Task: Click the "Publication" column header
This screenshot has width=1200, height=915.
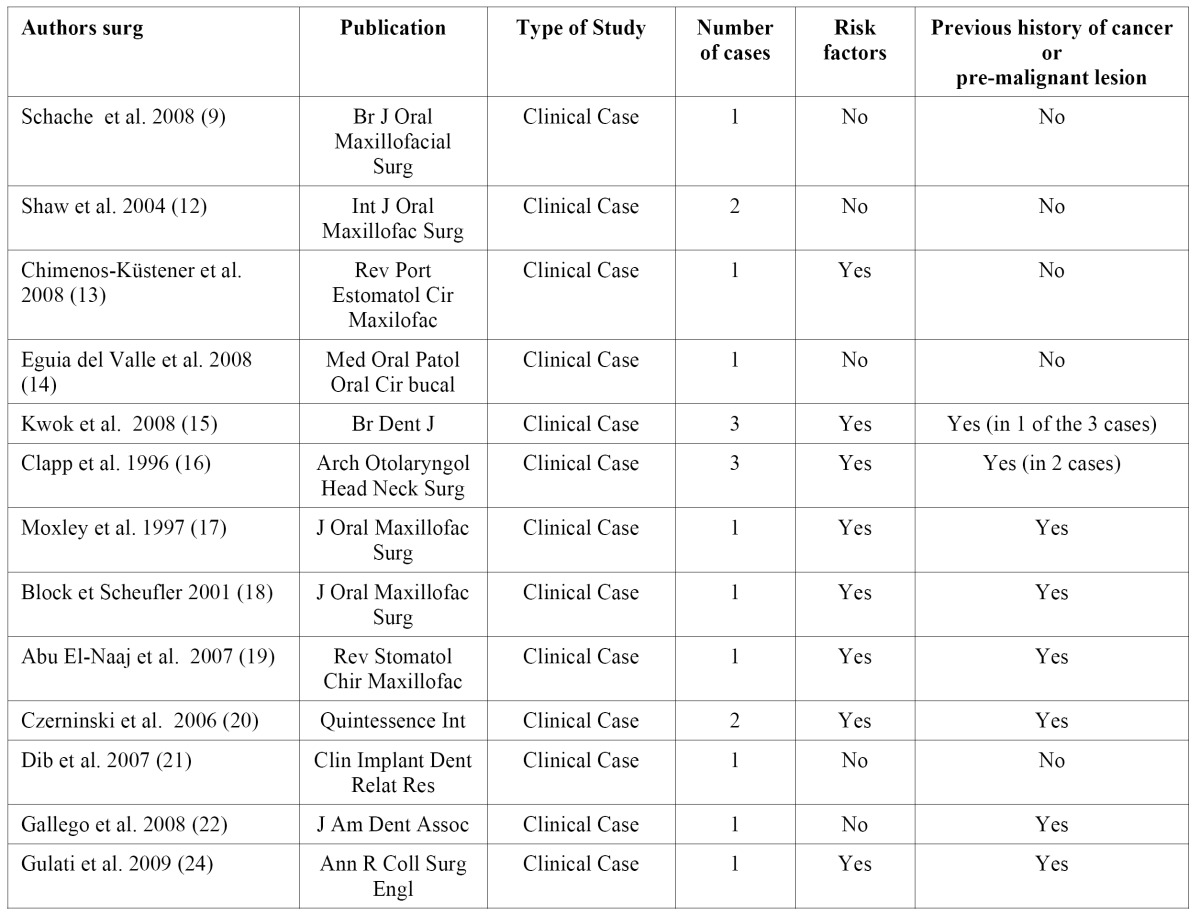Action: point(393,28)
